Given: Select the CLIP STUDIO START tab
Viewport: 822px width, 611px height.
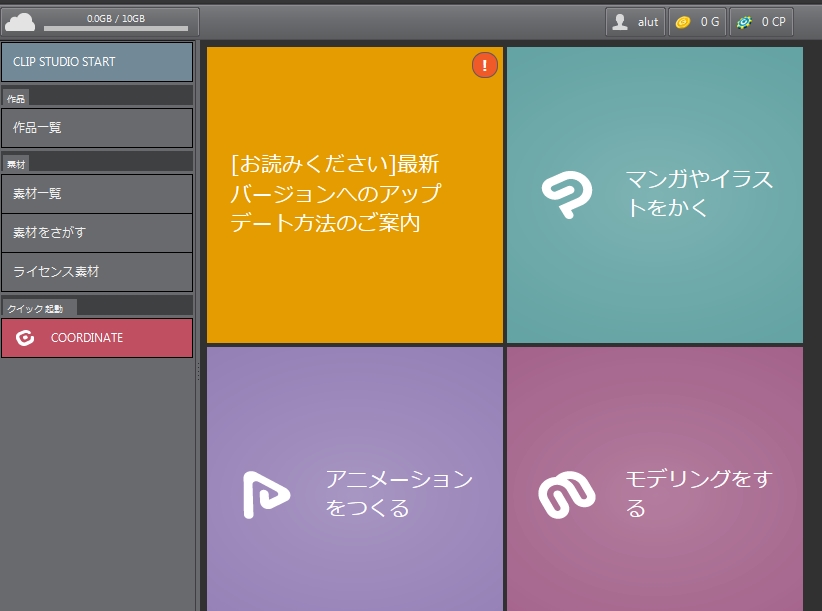Looking at the screenshot, I should pyautogui.click(x=97, y=62).
